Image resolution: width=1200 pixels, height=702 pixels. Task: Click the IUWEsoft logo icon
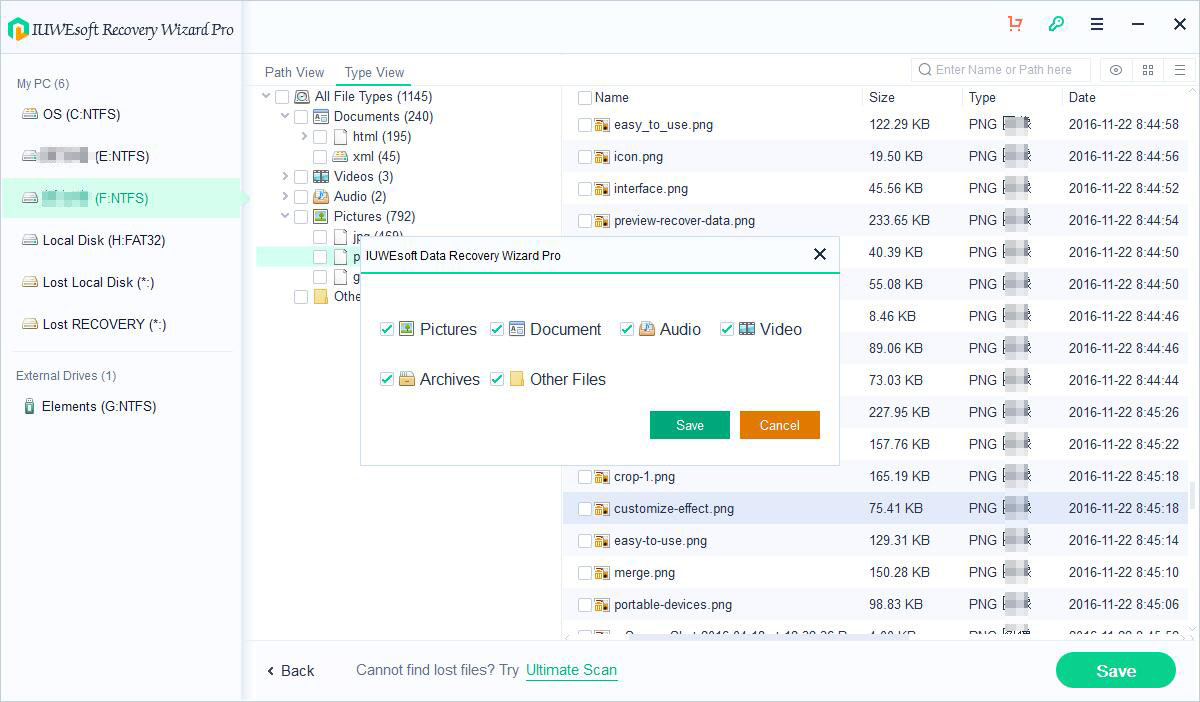[x=18, y=29]
